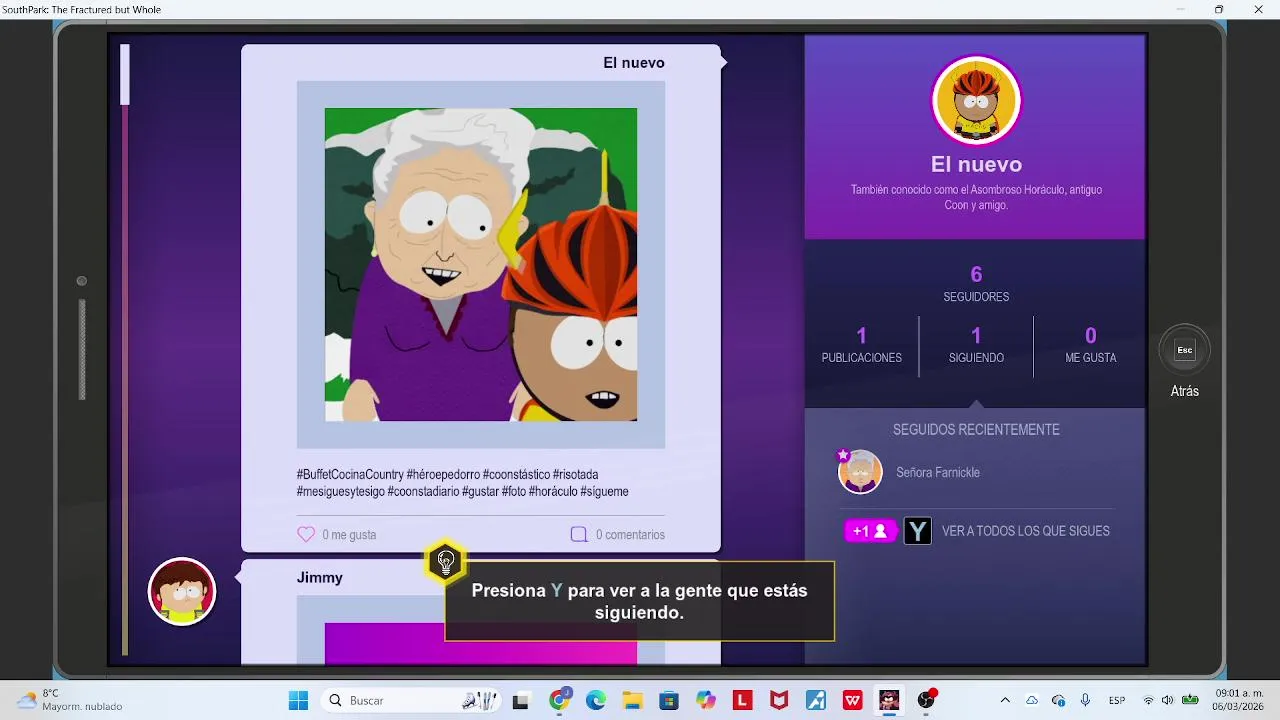Open File Explorer from the taskbar

tap(632, 701)
